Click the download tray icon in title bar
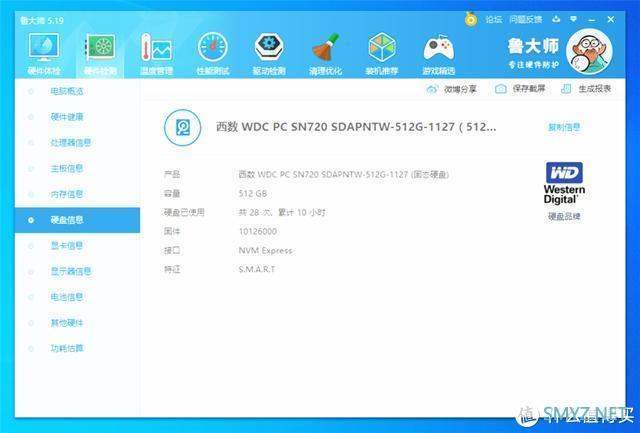The height and width of the screenshot is (433, 640). 556,19
